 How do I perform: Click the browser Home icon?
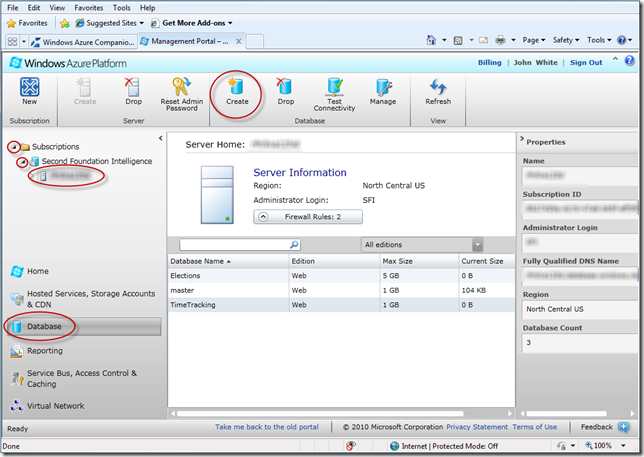431,40
